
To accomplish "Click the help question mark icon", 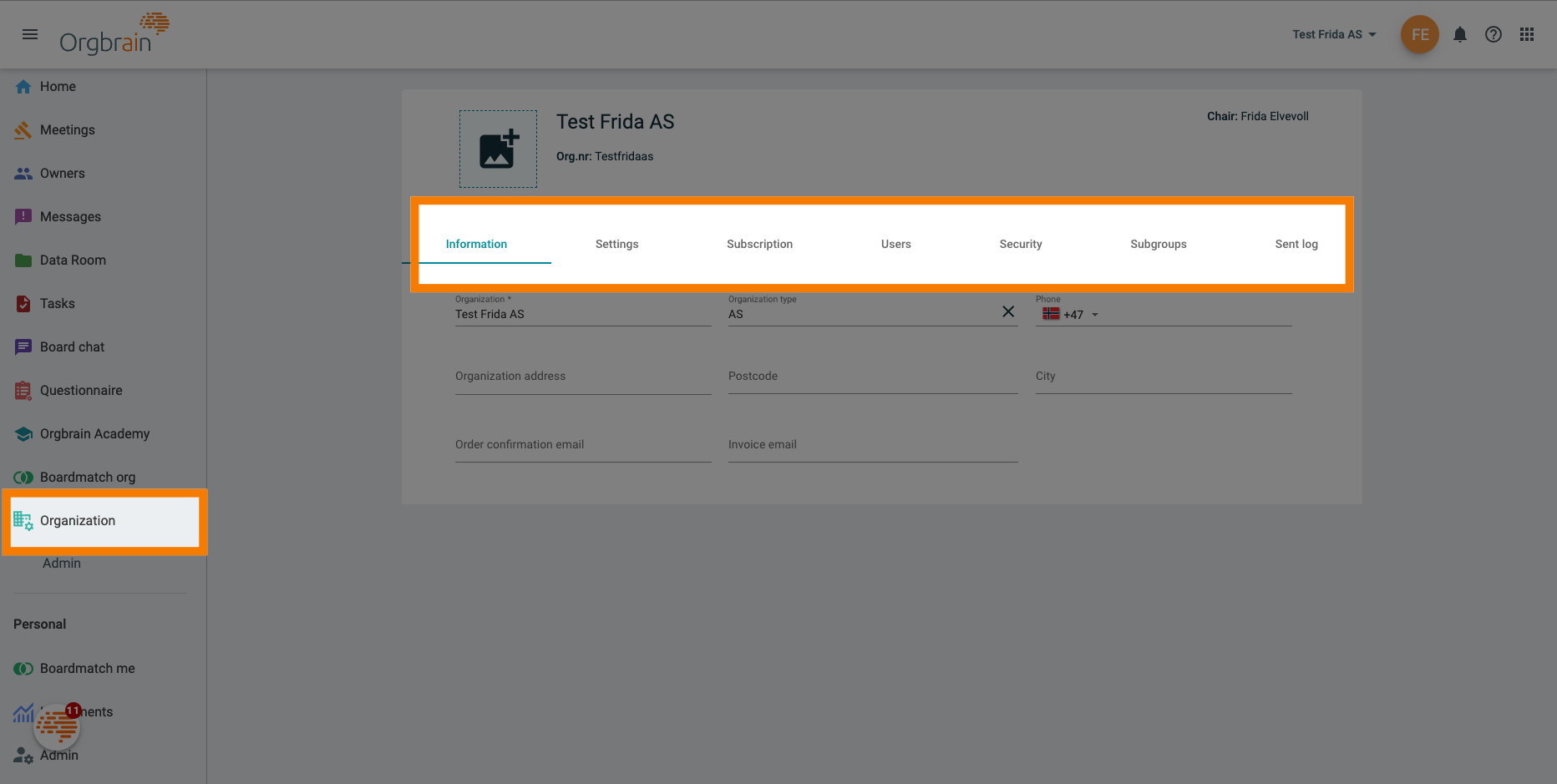I will (x=1494, y=34).
